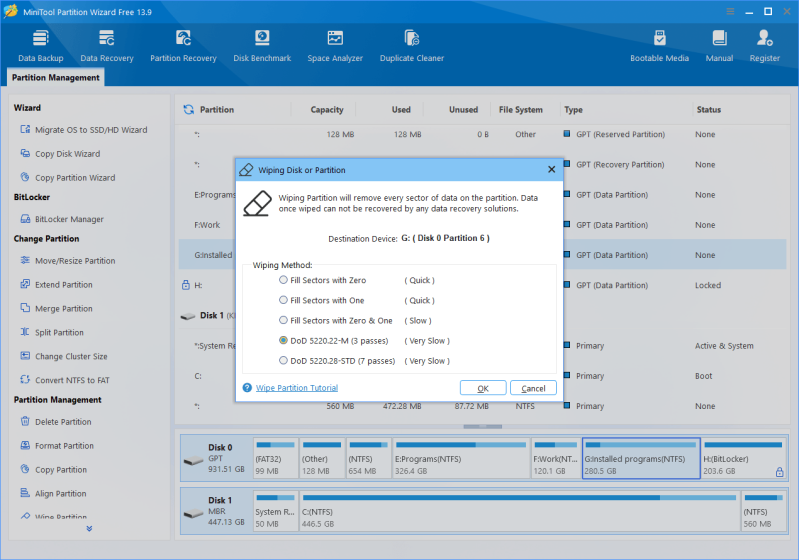Select the Disk 1 MBR header in disk map
This screenshot has width=799, height=560.
(216, 511)
